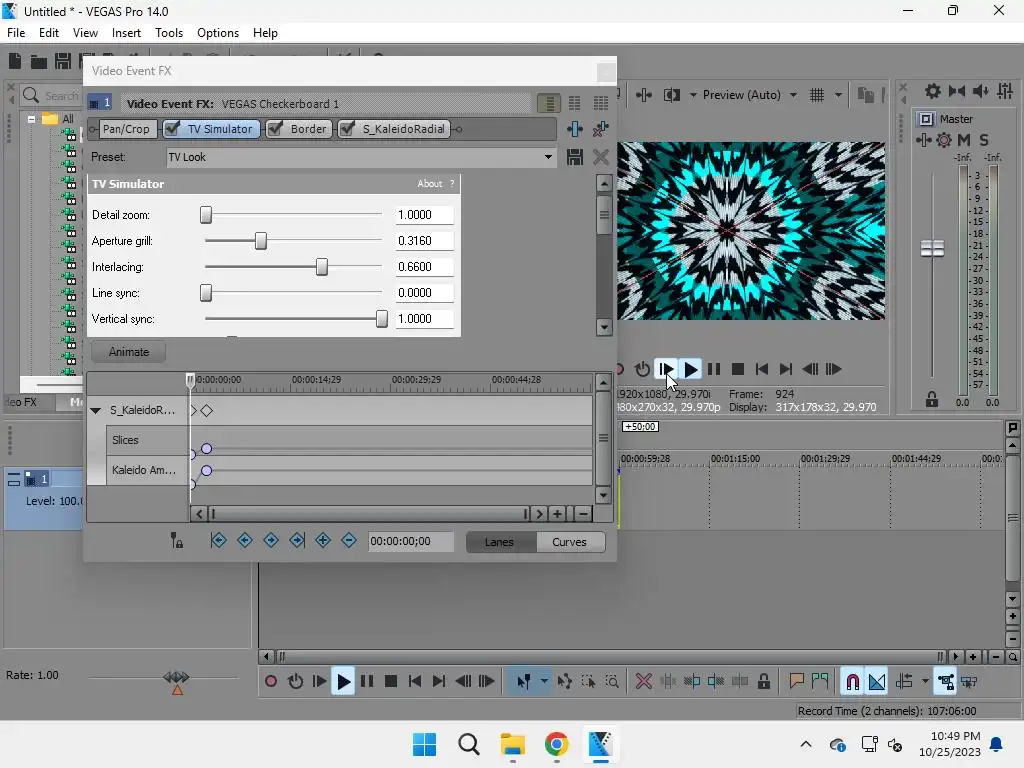Image resolution: width=1024 pixels, height=768 pixels.
Task: Click Remove Selected Plug-In icon
Action: pyautogui.click(x=601, y=129)
